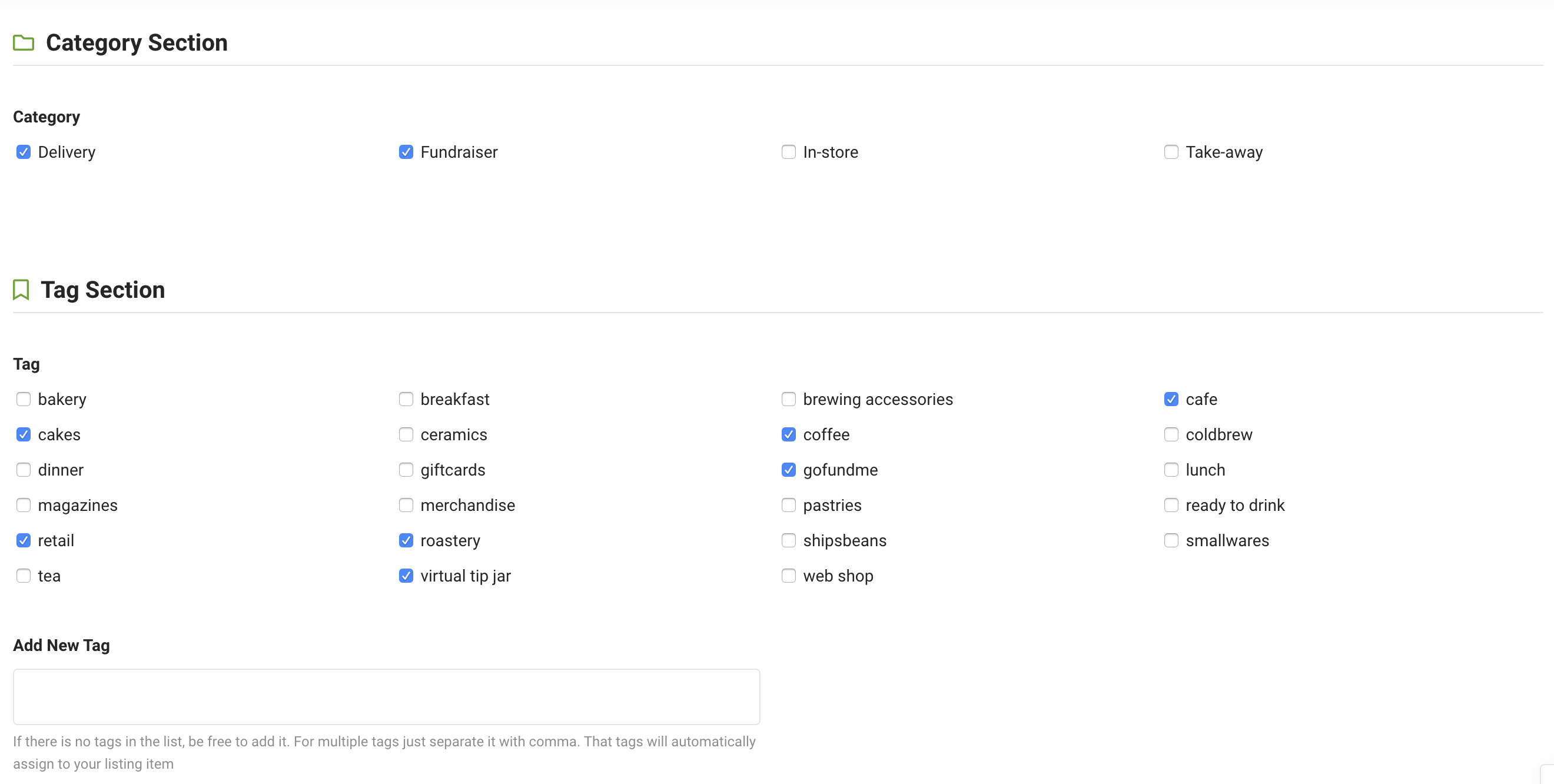Click the help text below Add New Tag

point(384,753)
